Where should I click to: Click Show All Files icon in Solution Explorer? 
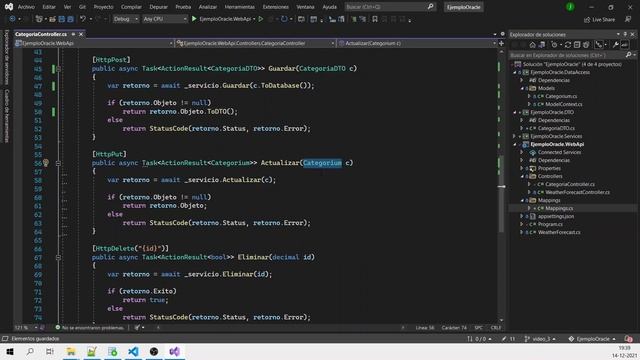(x=586, y=45)
